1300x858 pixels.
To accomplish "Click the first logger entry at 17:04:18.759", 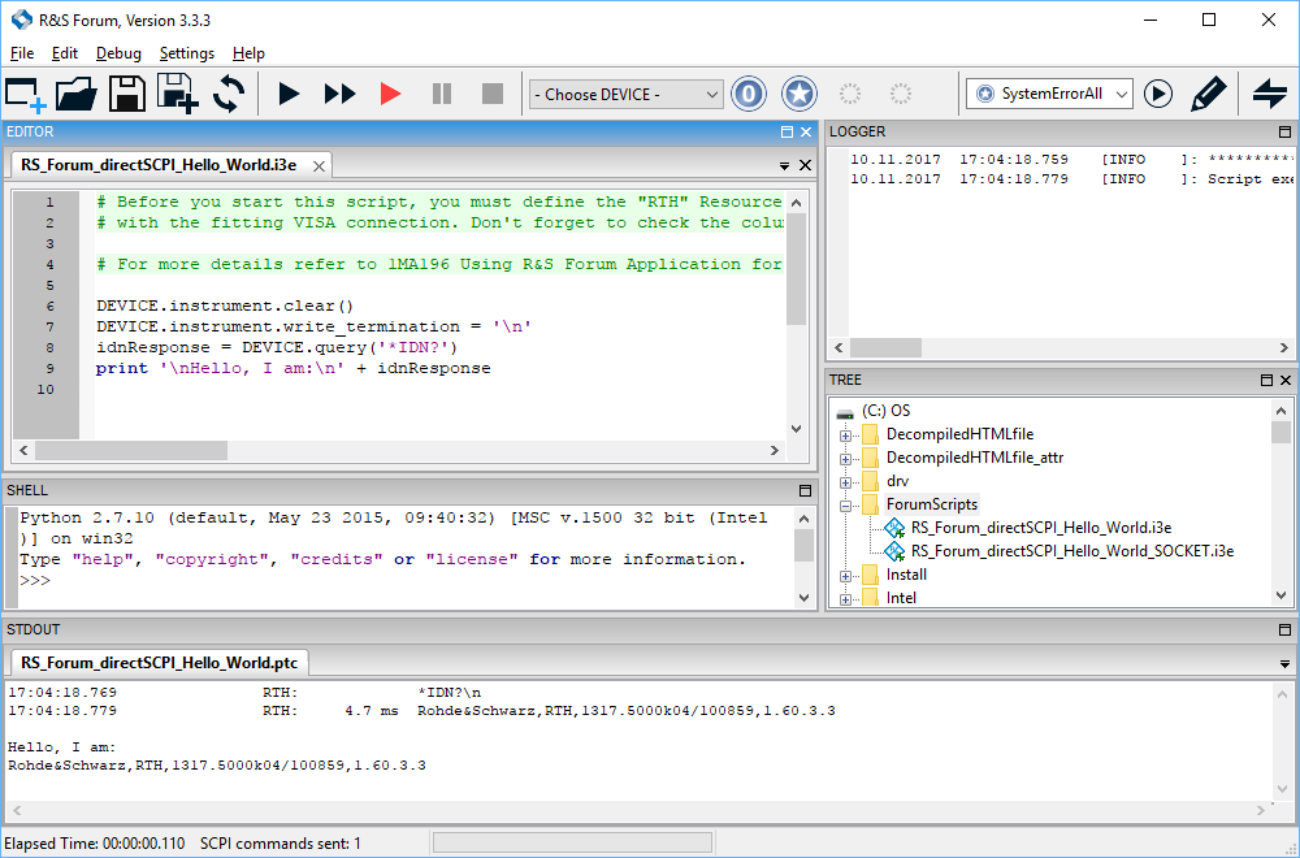I will pos(1071,159).
